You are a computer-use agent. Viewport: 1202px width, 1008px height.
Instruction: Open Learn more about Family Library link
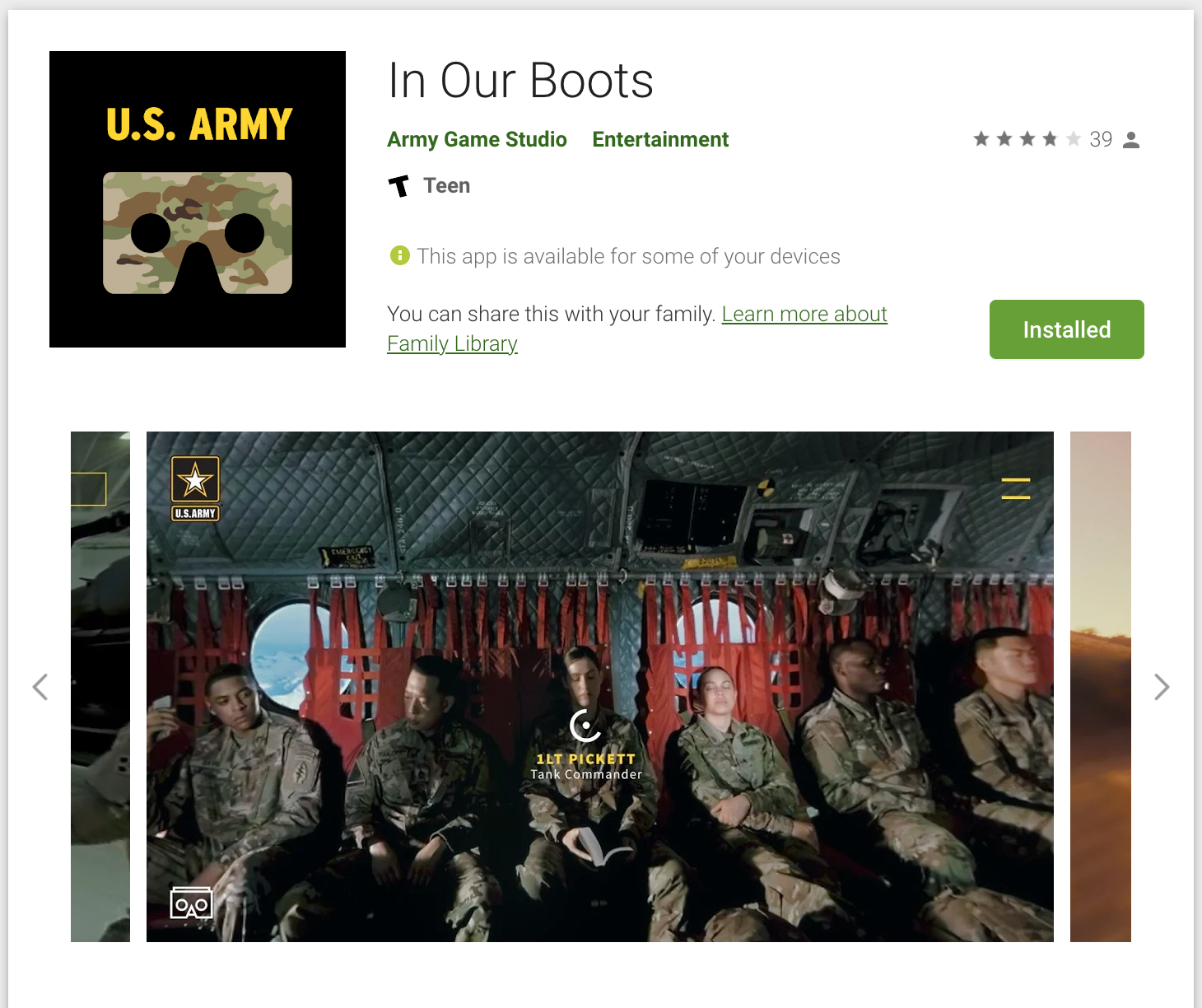coord(637,329)
